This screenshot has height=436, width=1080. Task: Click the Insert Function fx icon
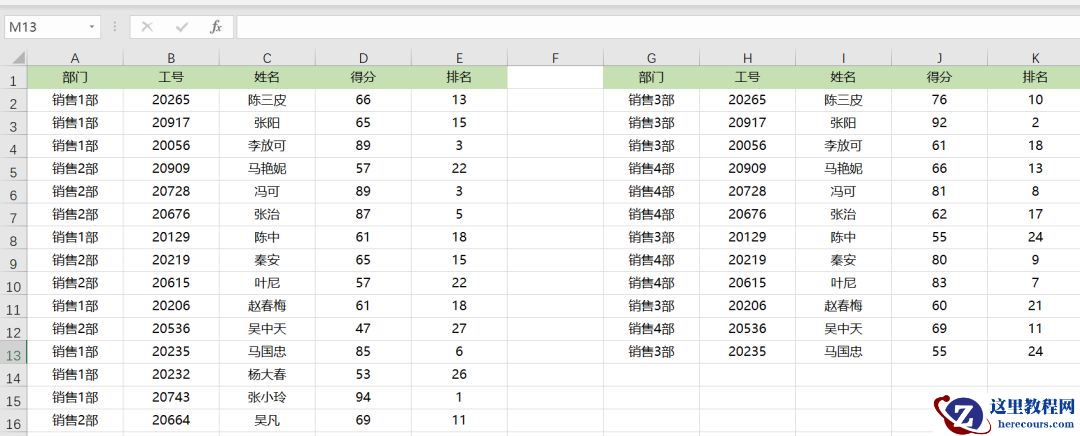click(x=215, y=27)
